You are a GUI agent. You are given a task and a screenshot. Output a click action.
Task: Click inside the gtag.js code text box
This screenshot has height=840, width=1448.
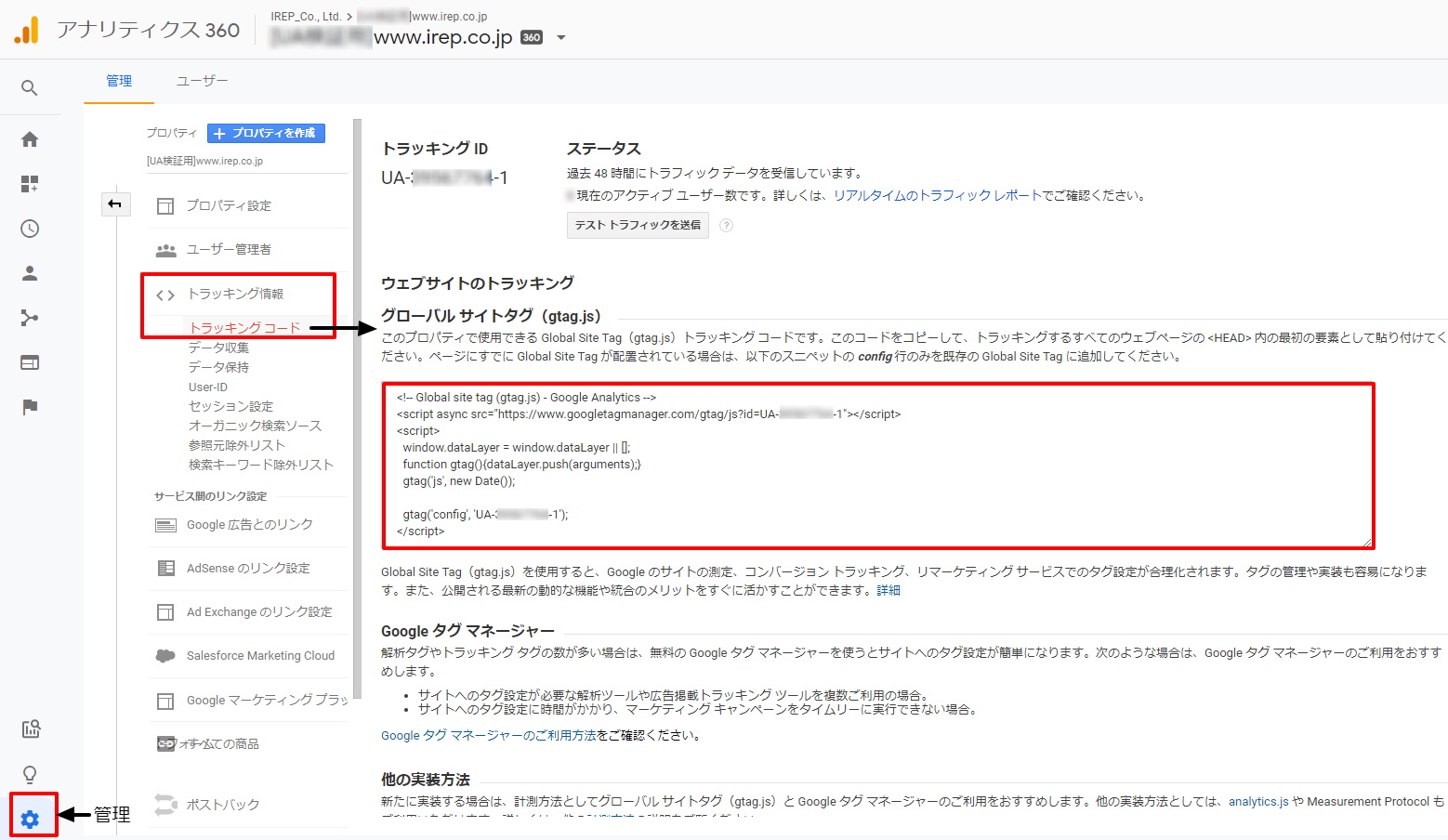tap(877, 465)
